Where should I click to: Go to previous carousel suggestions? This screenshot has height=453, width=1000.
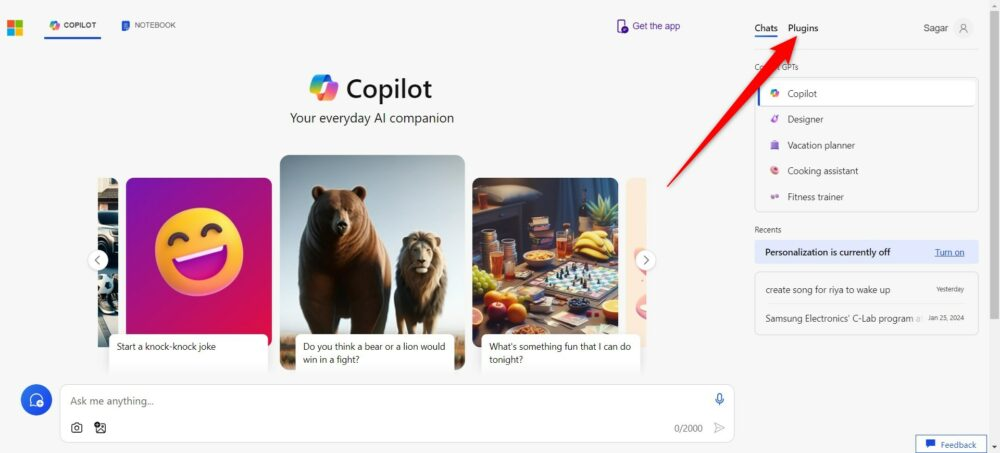pyautogui.click(x=98, y=260)
